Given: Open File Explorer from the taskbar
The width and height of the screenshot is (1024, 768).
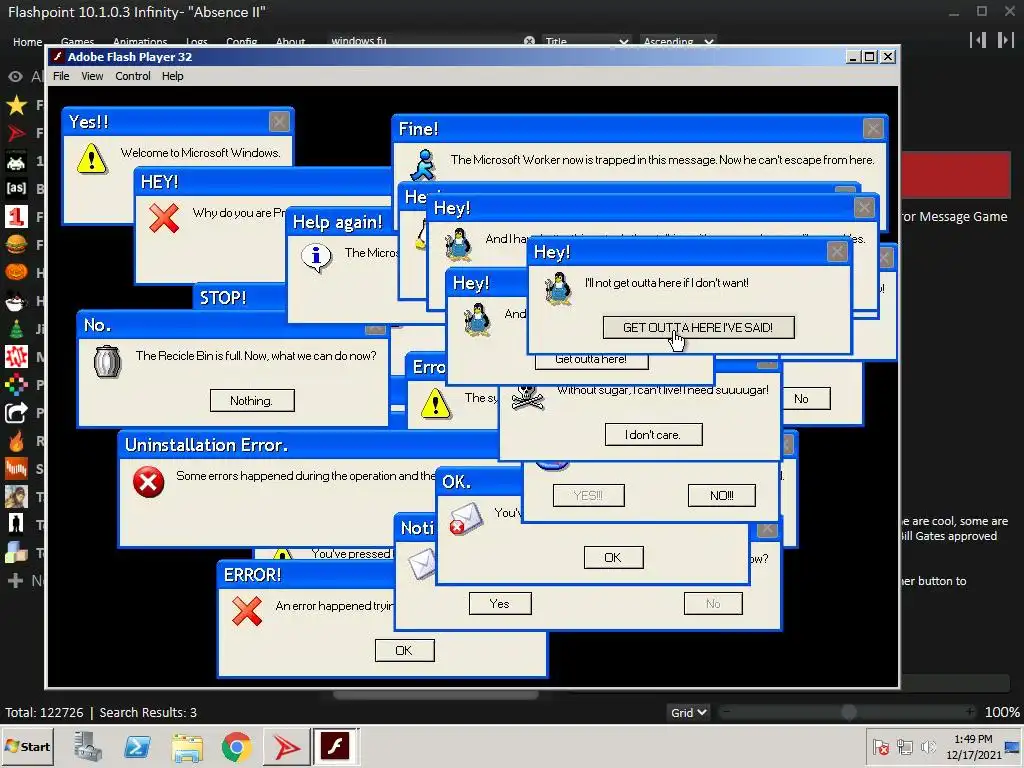Looking at the screenshot, I should coord(187,747).
